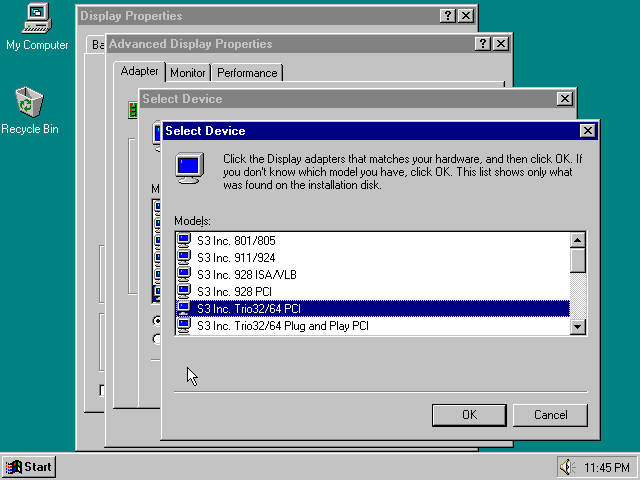640x480 pixels.
Task: Click the monitor icon beside S3 Inc. 928 ISA/VLB
Action: [184, 274]
